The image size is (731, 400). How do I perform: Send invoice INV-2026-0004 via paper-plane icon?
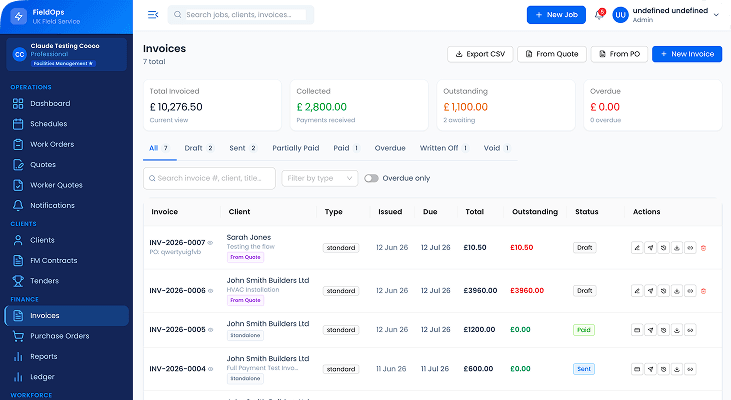pos(650,369)
